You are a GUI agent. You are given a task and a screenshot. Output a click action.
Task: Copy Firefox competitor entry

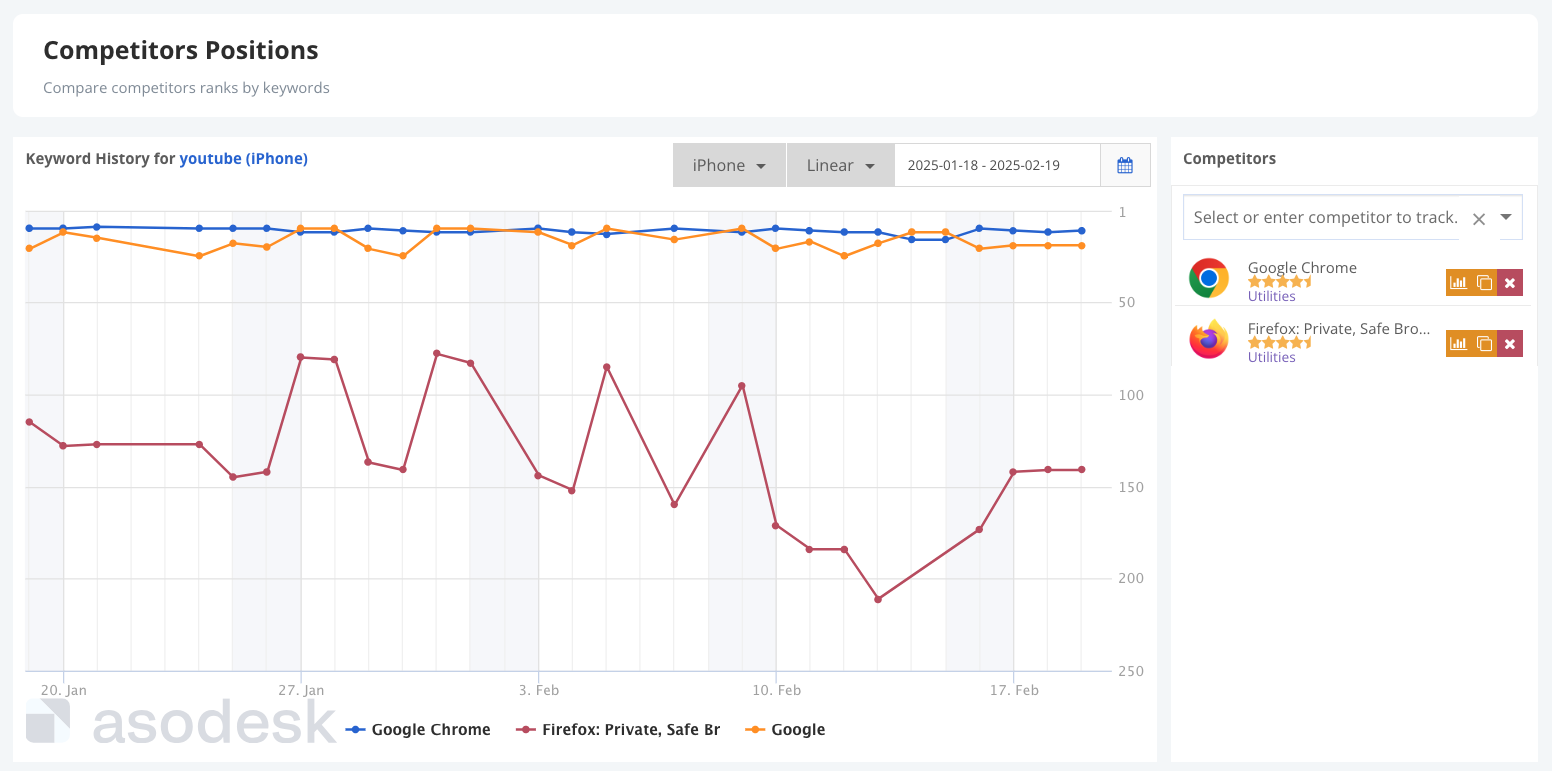click(x=1485, y=344)
